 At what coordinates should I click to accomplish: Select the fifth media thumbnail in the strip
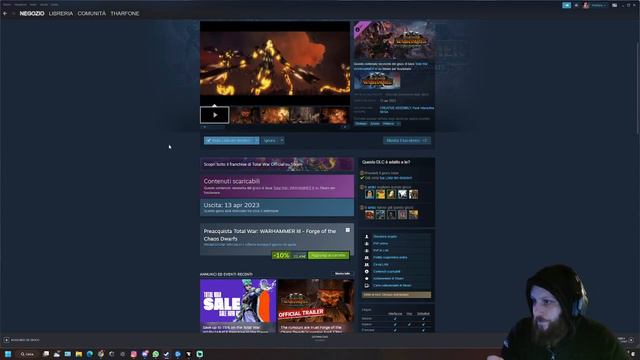coord(334,115)
